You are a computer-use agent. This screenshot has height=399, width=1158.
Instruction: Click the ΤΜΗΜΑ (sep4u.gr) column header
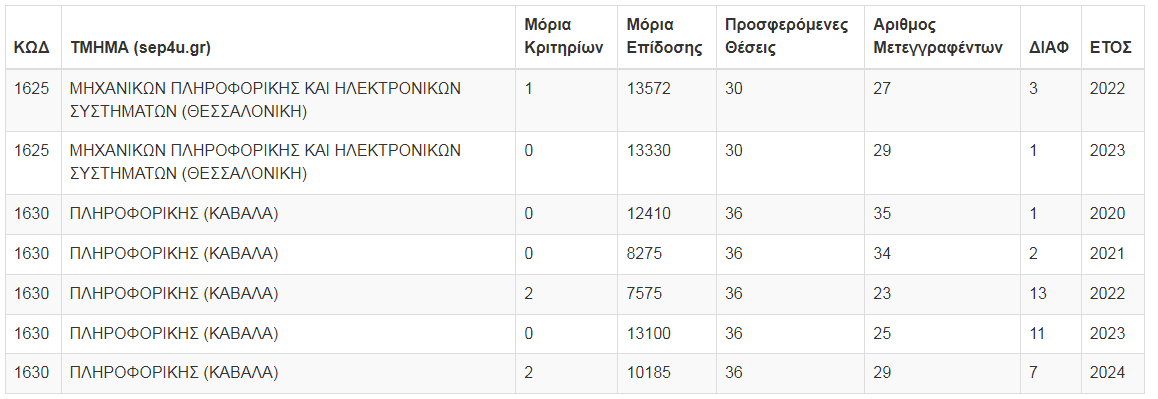[x=140, y=47]
